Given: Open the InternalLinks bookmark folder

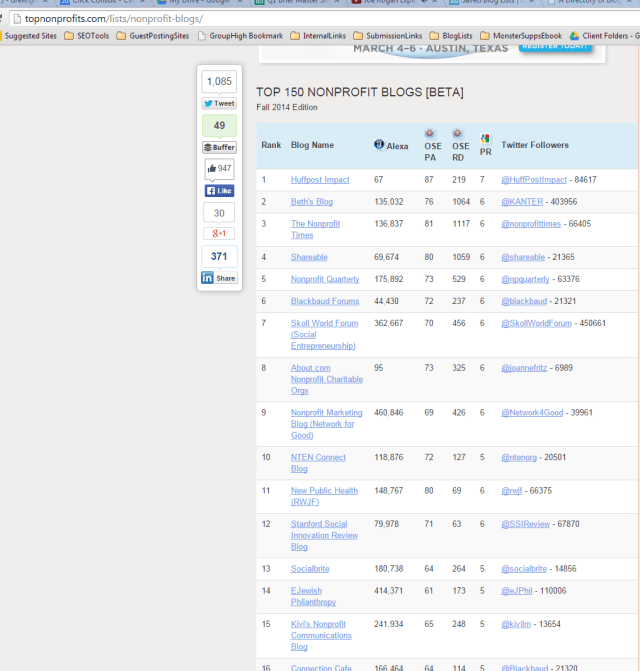Looking at the screenshot, I should point(320,35).
